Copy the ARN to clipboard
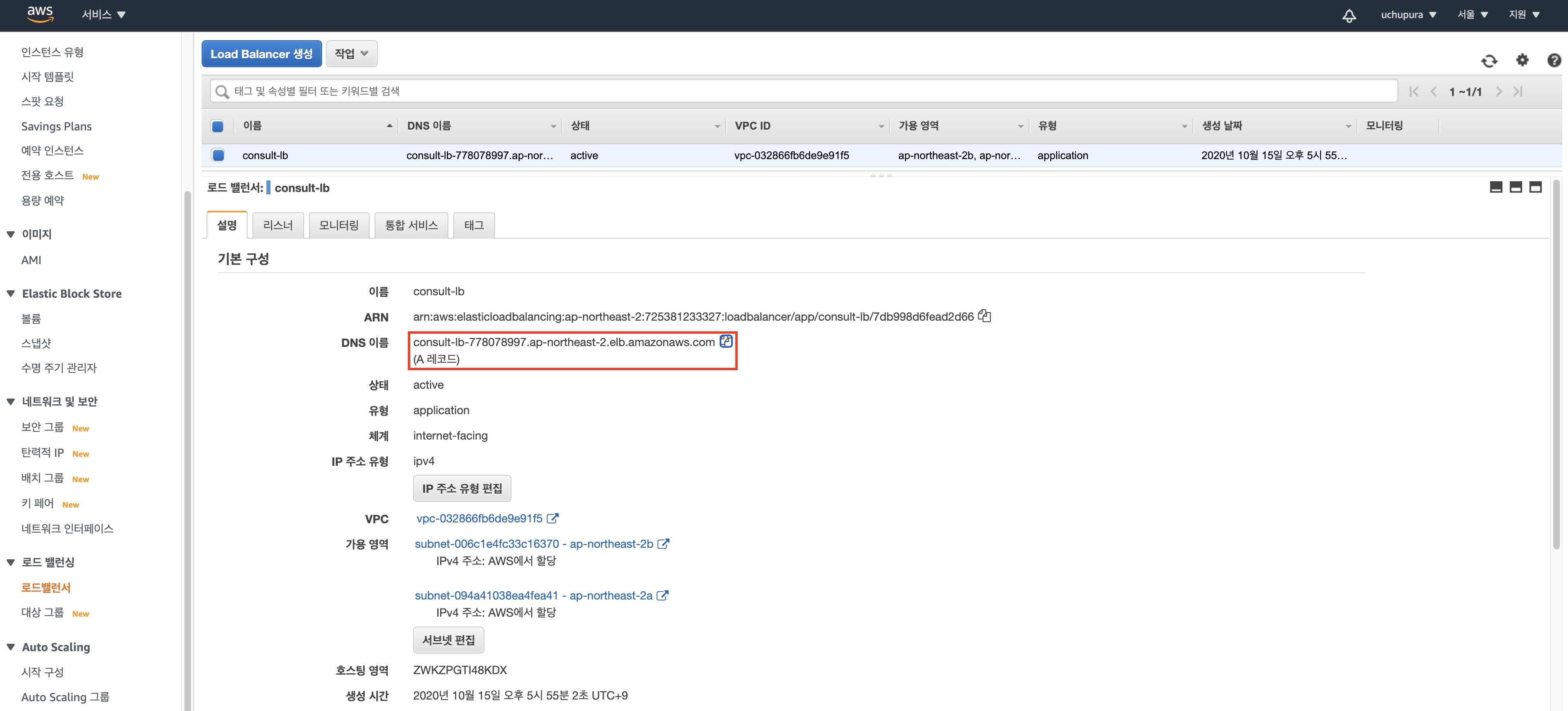The image size is (1568, 711). (984, 316)
